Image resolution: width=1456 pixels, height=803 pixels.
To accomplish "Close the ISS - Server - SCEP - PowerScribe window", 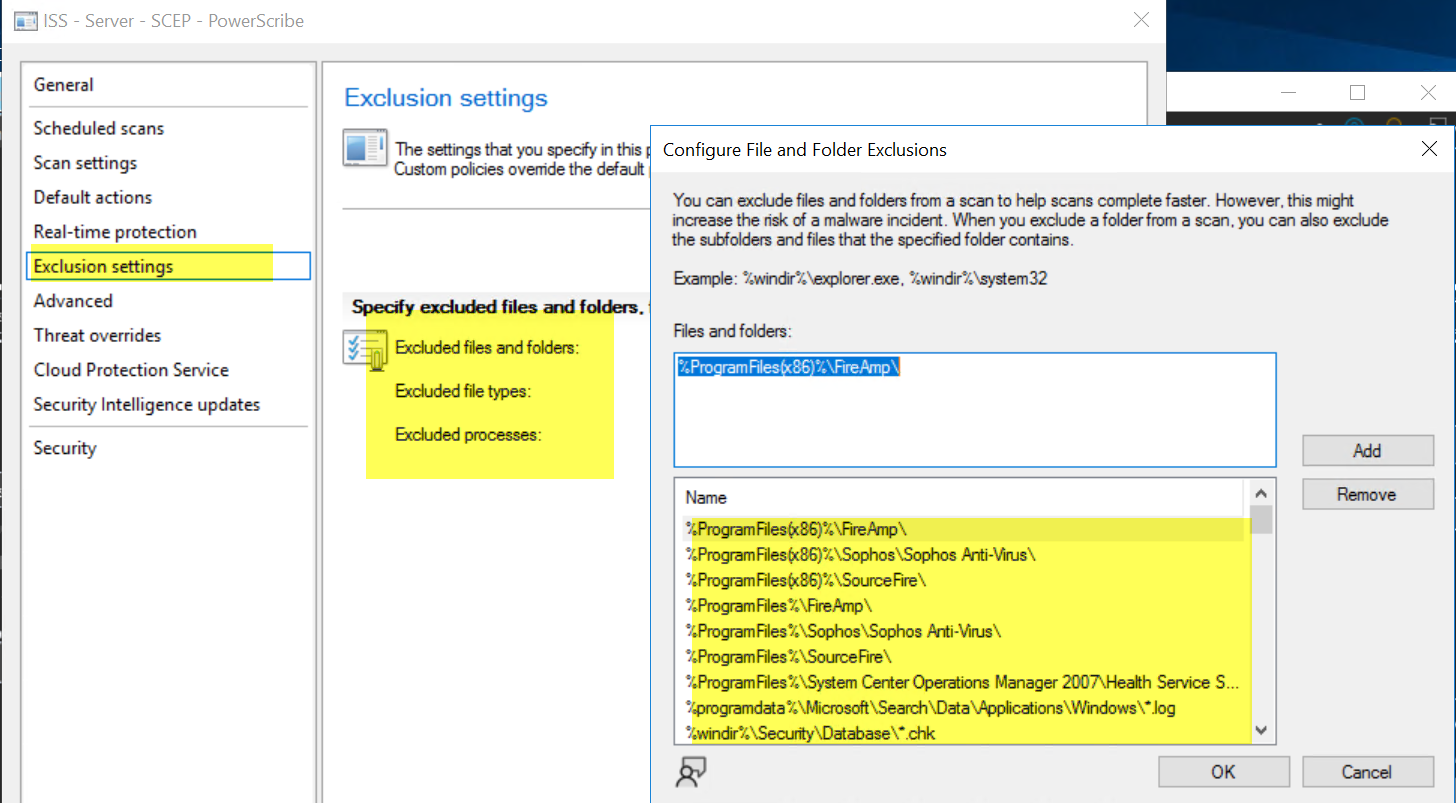I will click(x=1141, y=19).
